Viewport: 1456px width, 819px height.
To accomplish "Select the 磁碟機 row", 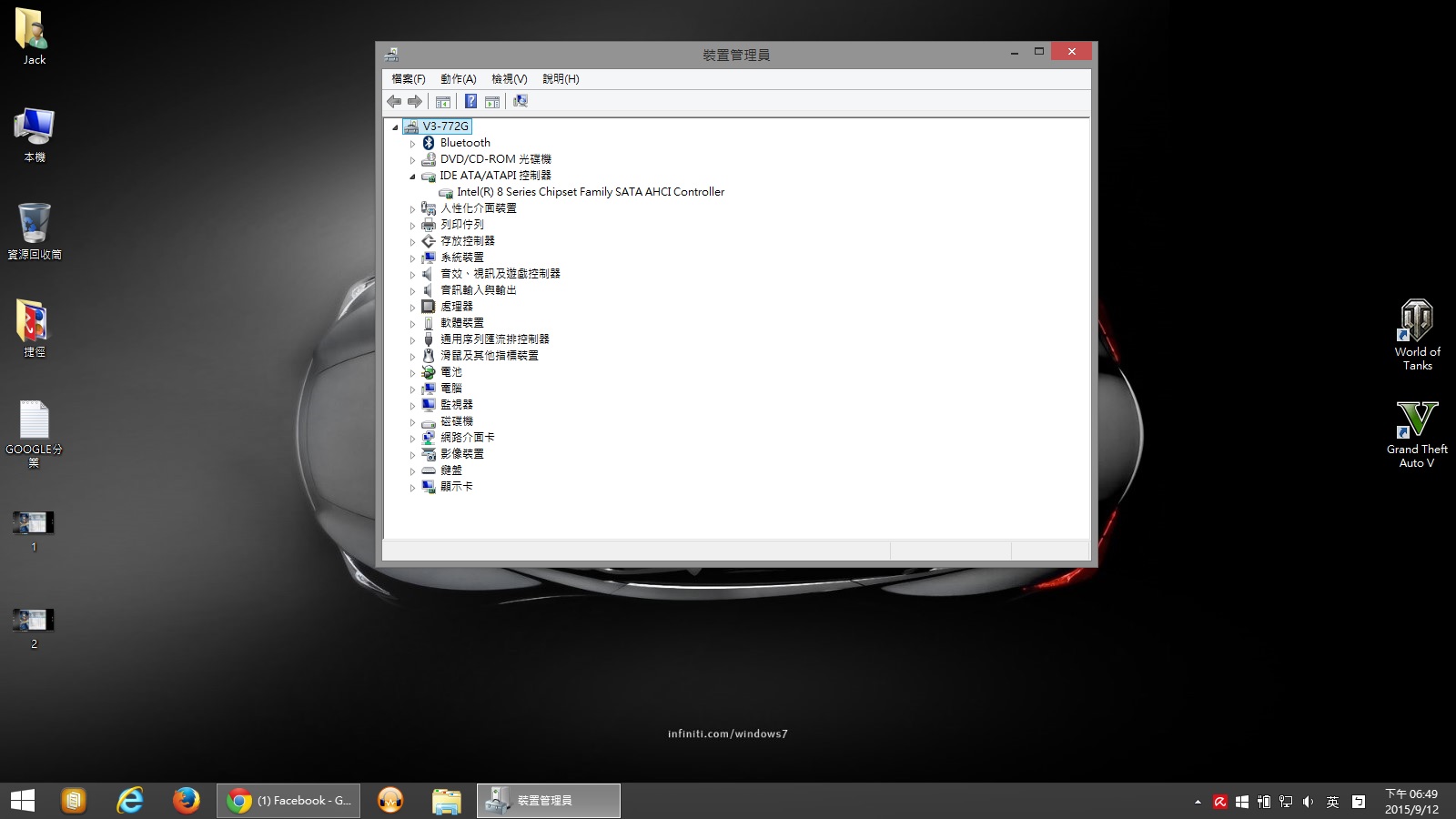I will 457,421.
